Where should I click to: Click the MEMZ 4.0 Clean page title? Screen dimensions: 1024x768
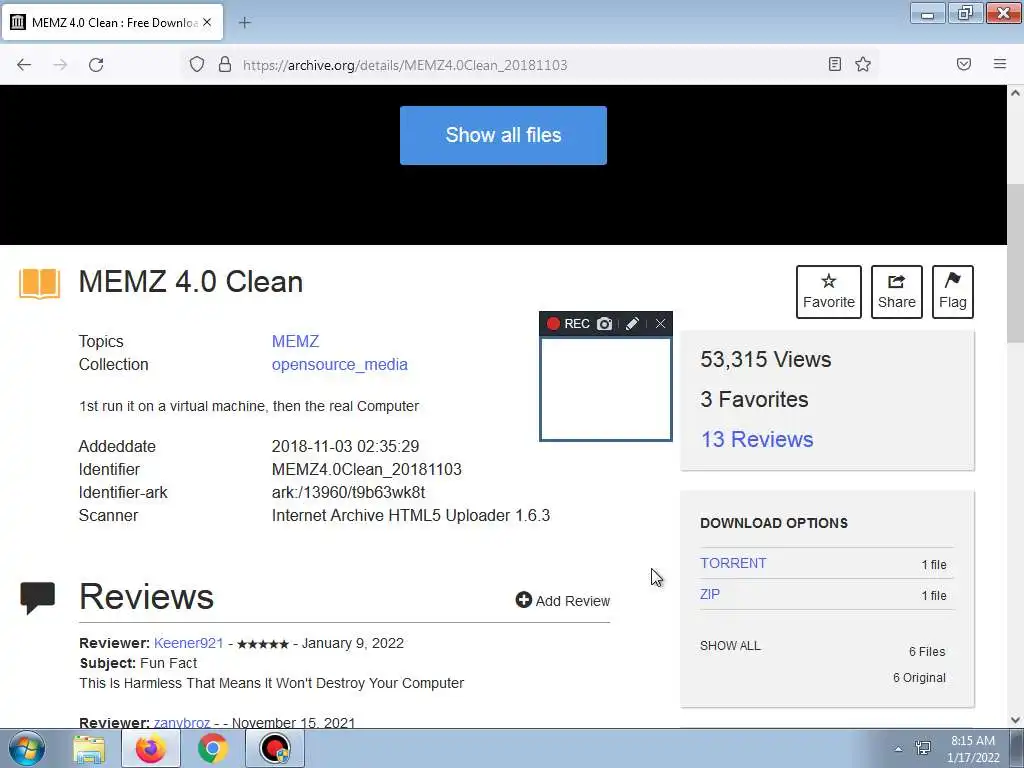pyautogui.click(x=191, y=282)
